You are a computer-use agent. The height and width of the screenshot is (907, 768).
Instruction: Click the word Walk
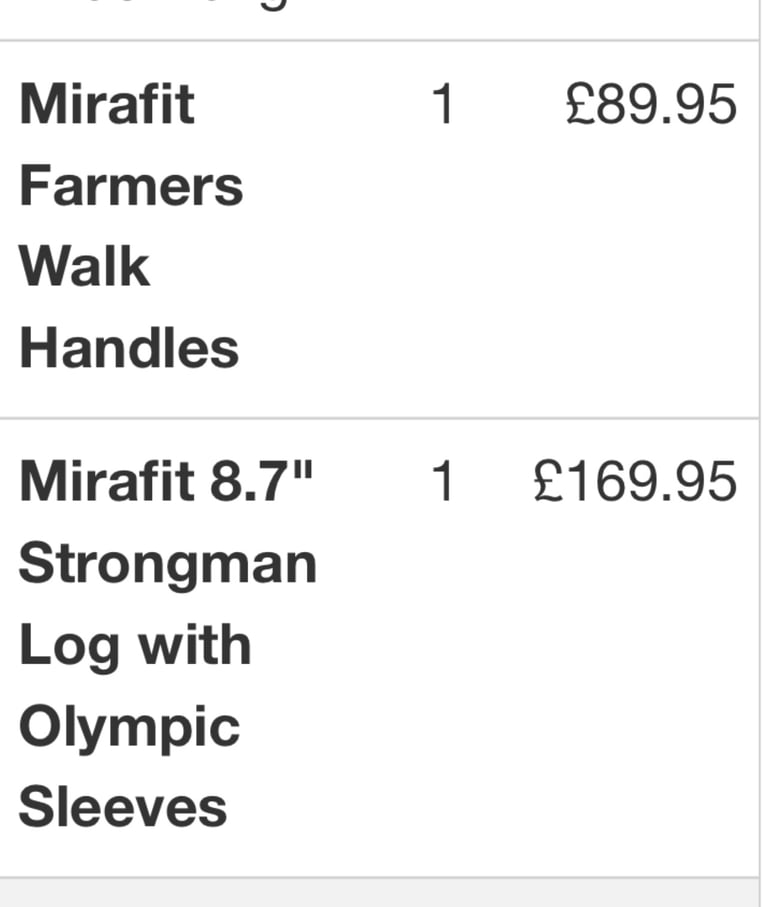85,266
